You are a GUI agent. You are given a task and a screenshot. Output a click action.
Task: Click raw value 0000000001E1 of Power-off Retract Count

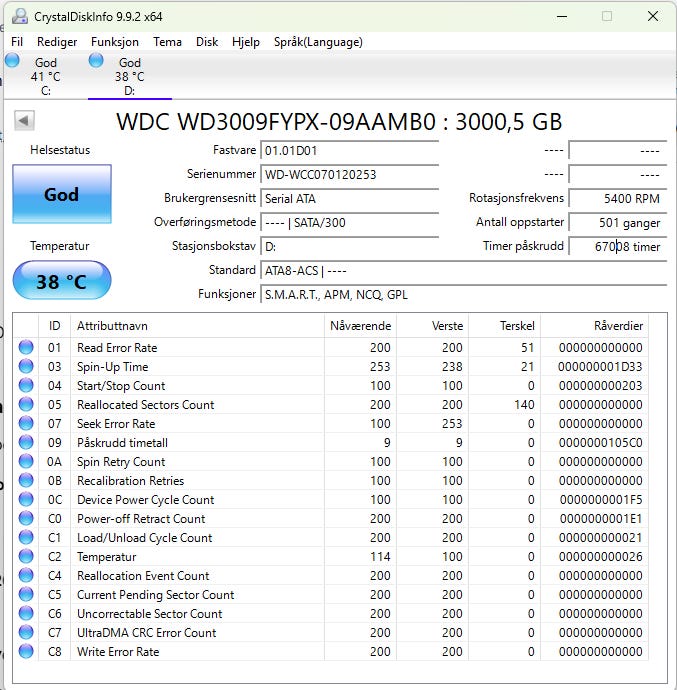tap(601, 519)
